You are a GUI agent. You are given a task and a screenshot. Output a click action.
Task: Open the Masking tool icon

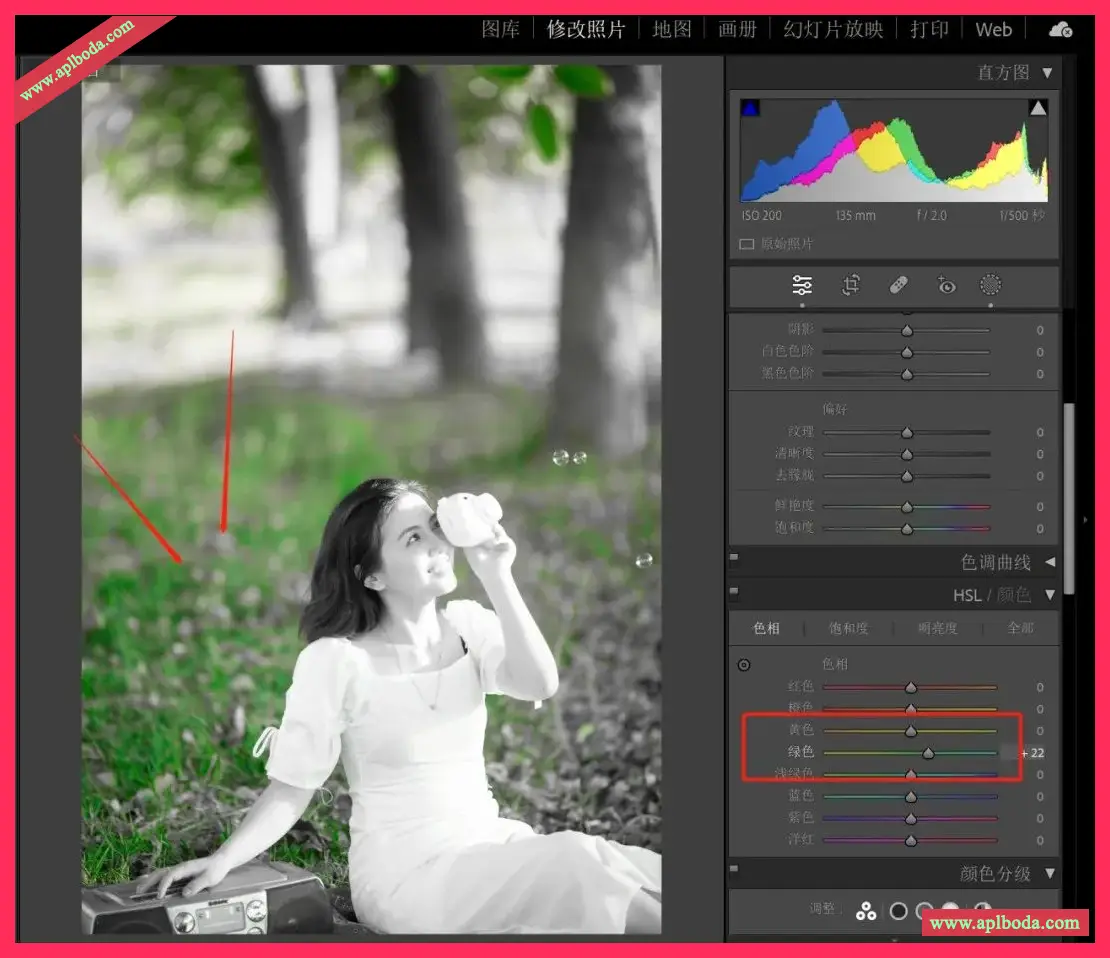click(x=991, y=286)
